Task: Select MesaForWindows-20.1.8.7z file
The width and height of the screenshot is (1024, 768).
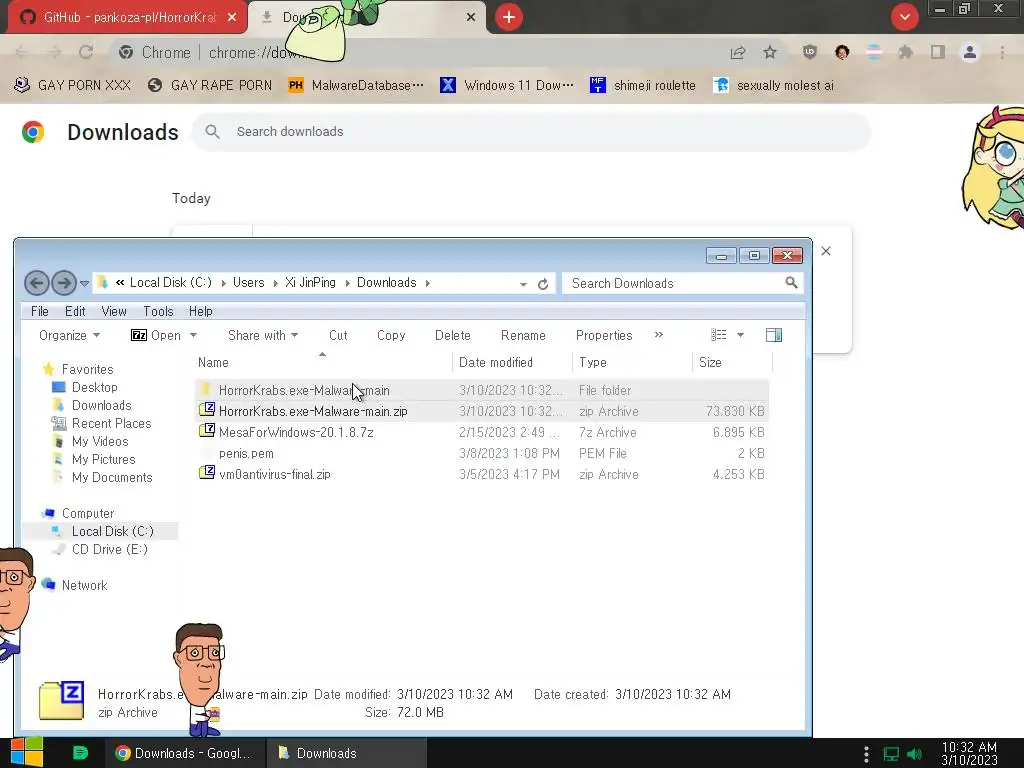Action: tap(482, 432)
